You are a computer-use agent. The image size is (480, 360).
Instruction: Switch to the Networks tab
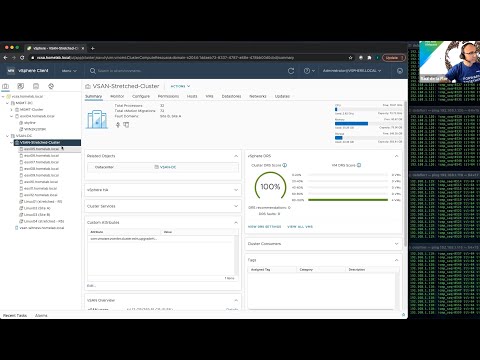click(258, 96)
